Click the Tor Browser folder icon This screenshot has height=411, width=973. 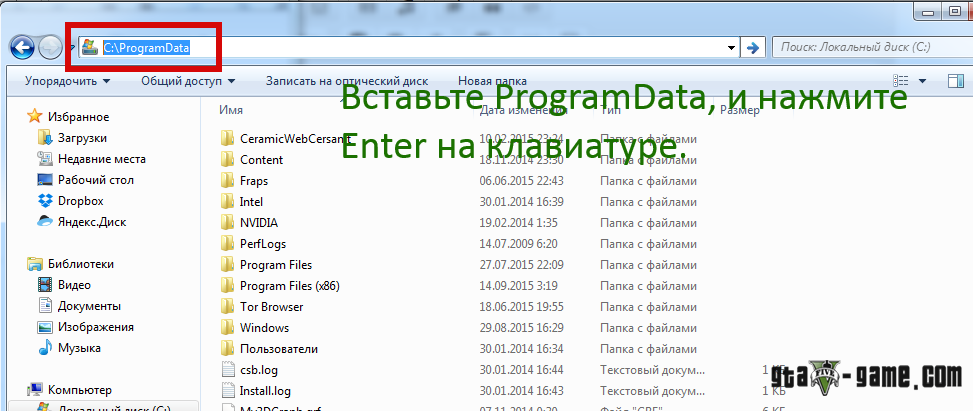pos(227,307)
